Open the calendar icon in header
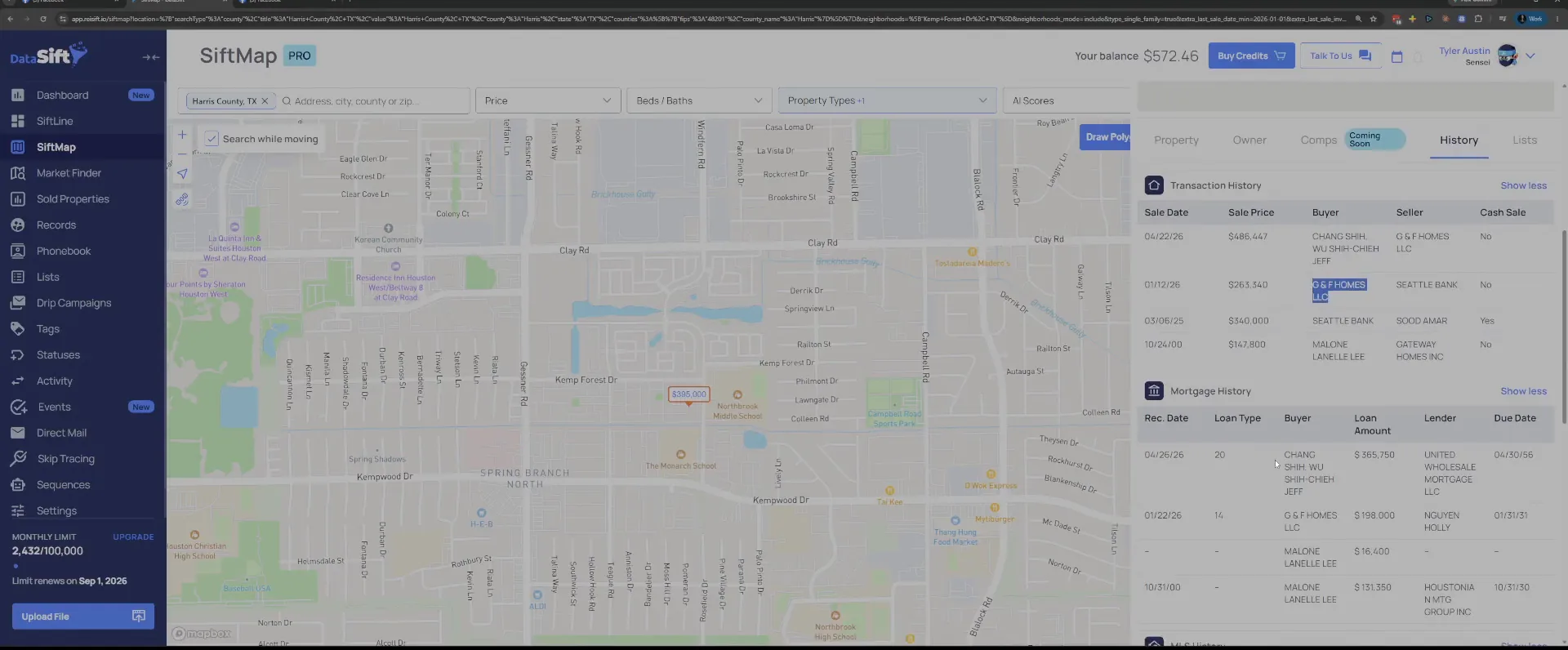Screen dimensions: 1568x650 tap(1396, 56)
